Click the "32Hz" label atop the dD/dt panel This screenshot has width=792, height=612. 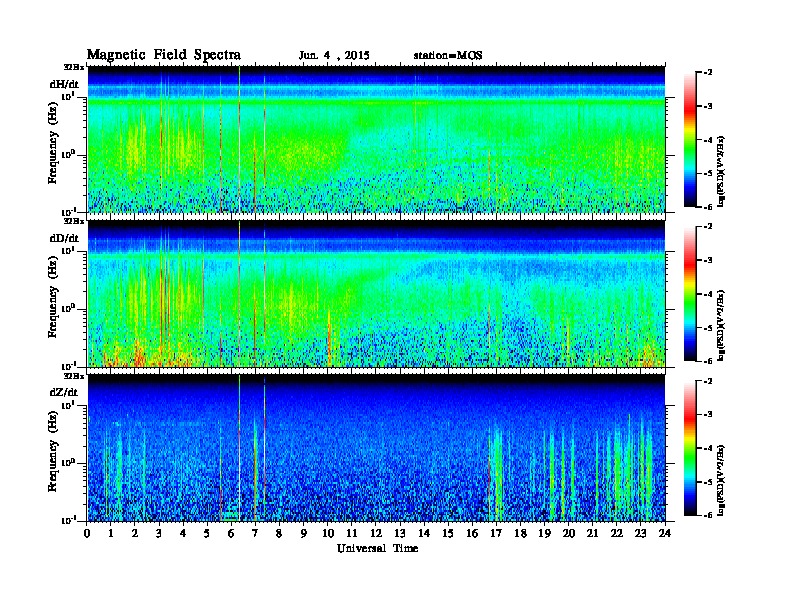pyautogui.click(x=74, y=221)
